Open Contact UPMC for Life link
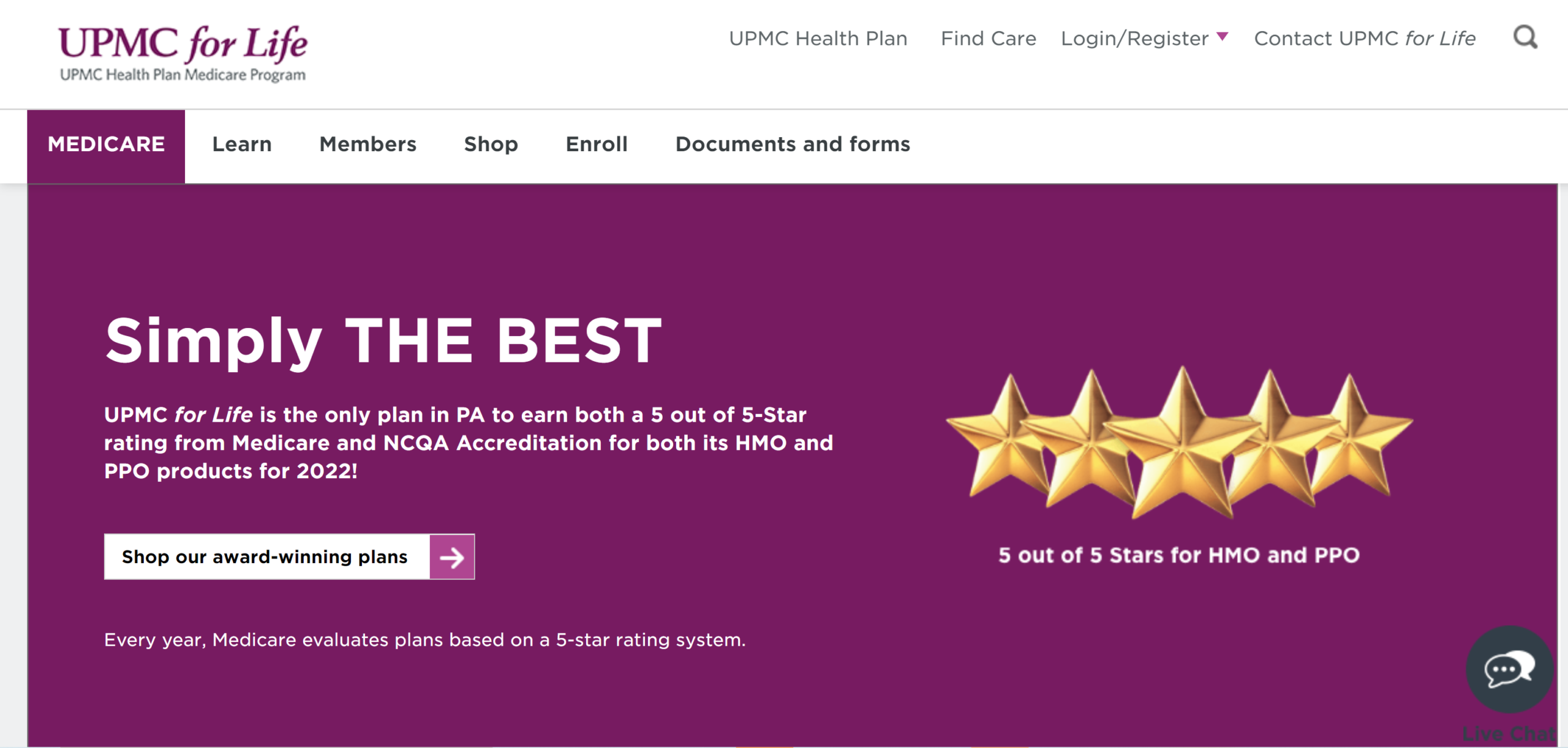The width and height of the screenshot is (1568, 748). pos(1365,39)
